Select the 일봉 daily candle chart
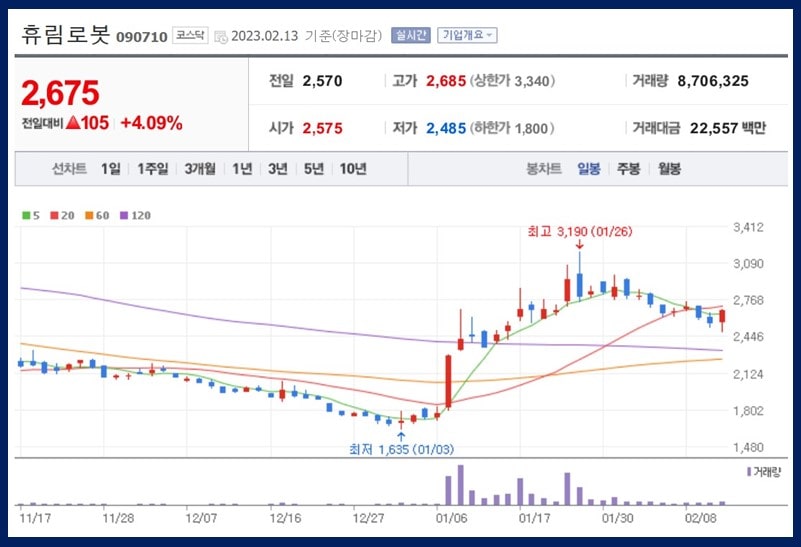The width and height of the screenshot is (801, 547). (588, 169)
